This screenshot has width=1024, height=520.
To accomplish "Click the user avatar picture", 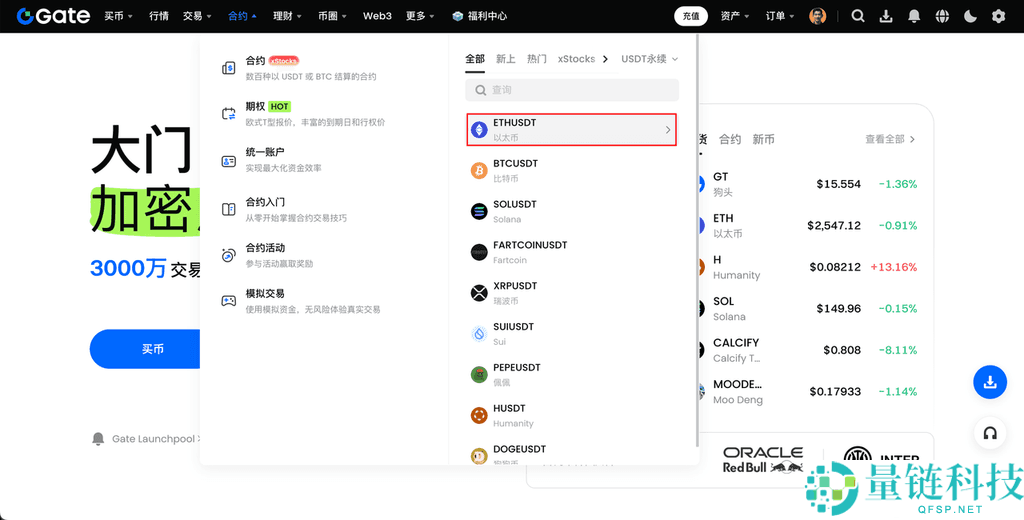I will [818, 16].
